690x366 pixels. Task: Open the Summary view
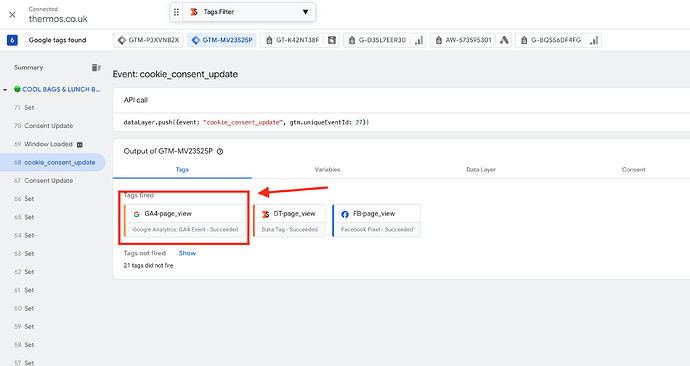click(x=28, y=67)
